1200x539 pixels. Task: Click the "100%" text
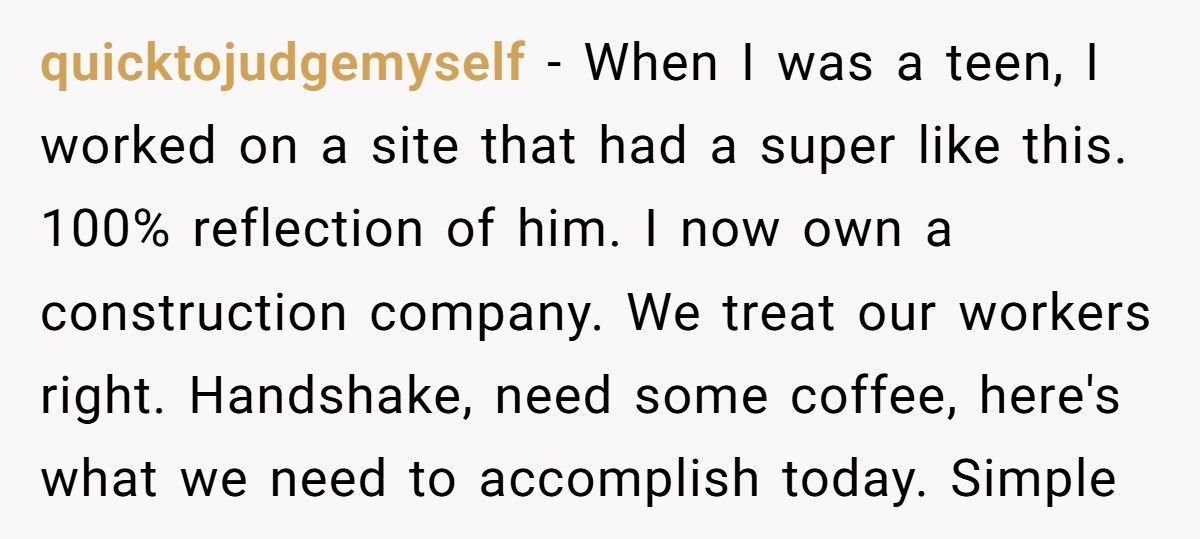[x=107, y=231]
